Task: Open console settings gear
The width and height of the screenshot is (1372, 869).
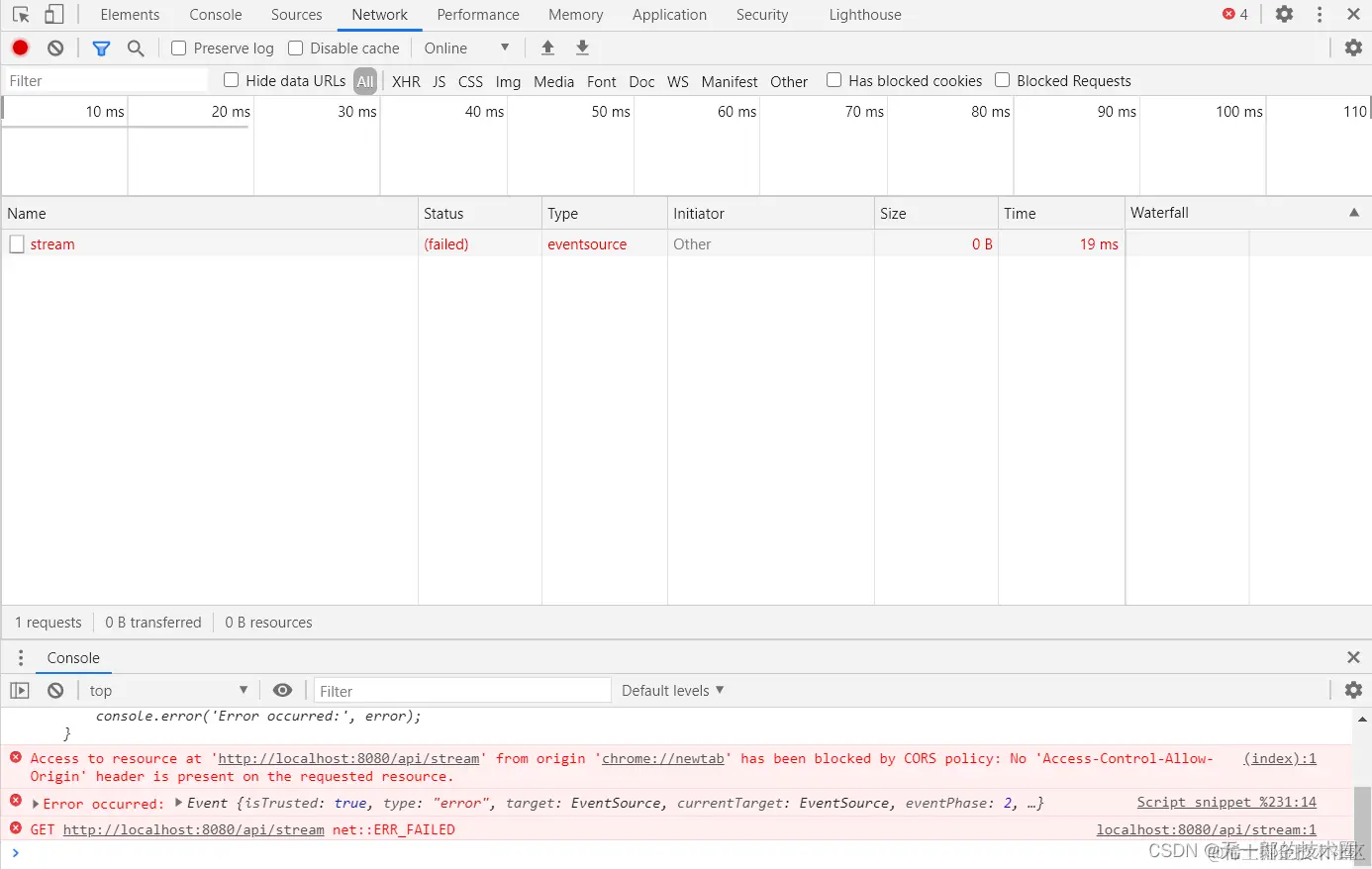Action: pyautogui.click(x=1353, y=690)
